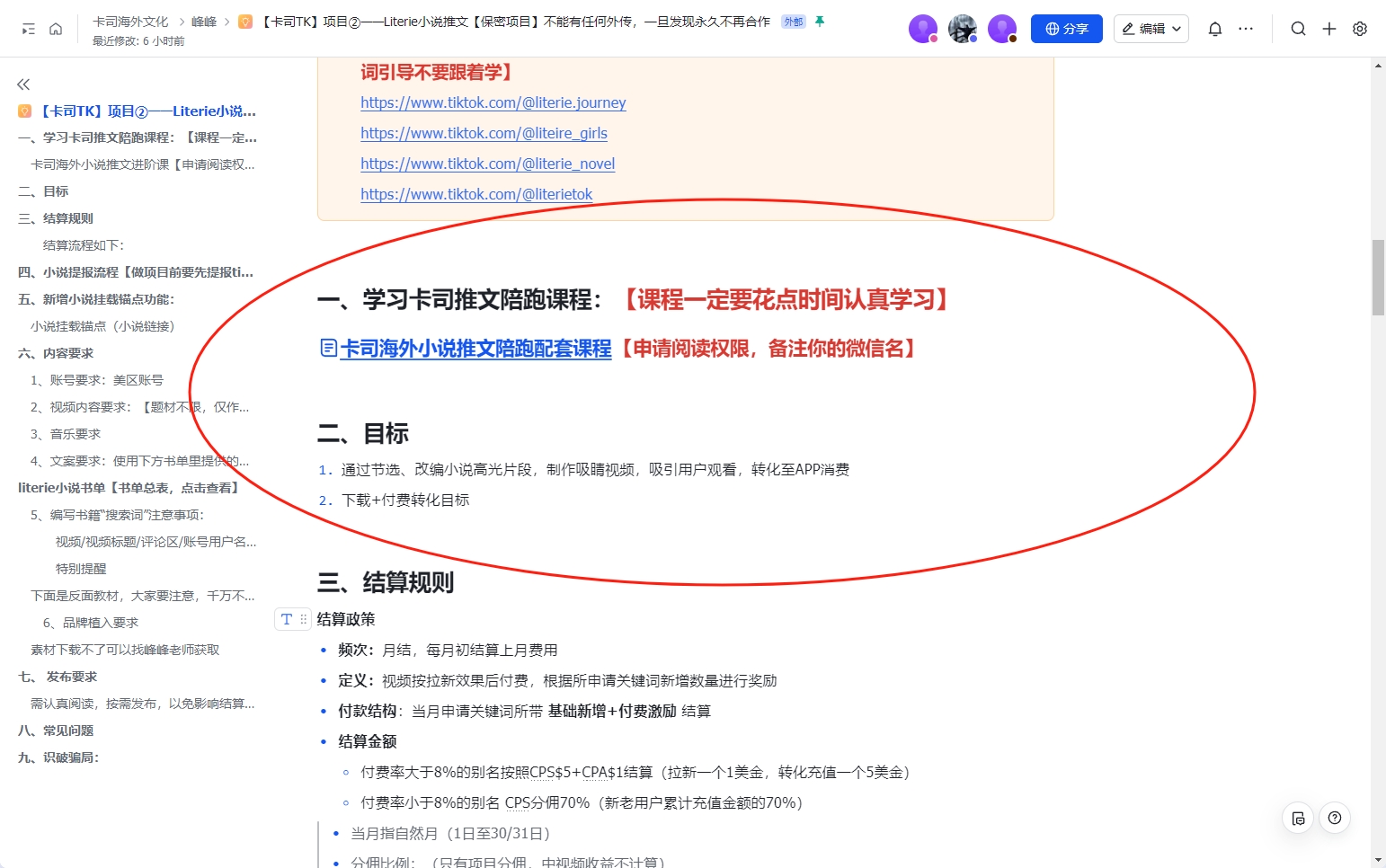Screen dimensions: 1386x868
Task: Open the document settings gear icon
Action: click(x=1360, y=29)
